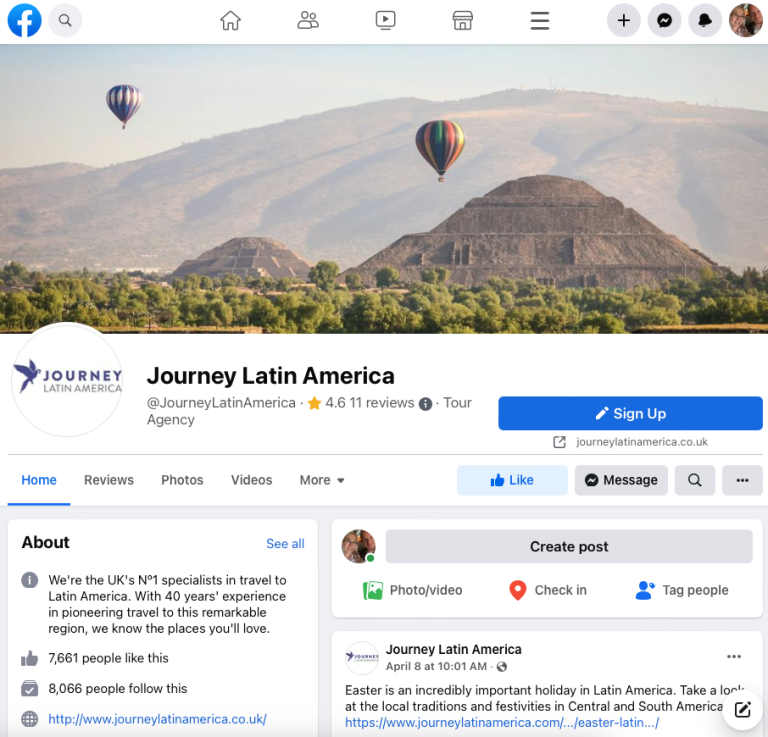Open the notifications bell
This screenshot has height=737, width=768.
click(705, 21)
